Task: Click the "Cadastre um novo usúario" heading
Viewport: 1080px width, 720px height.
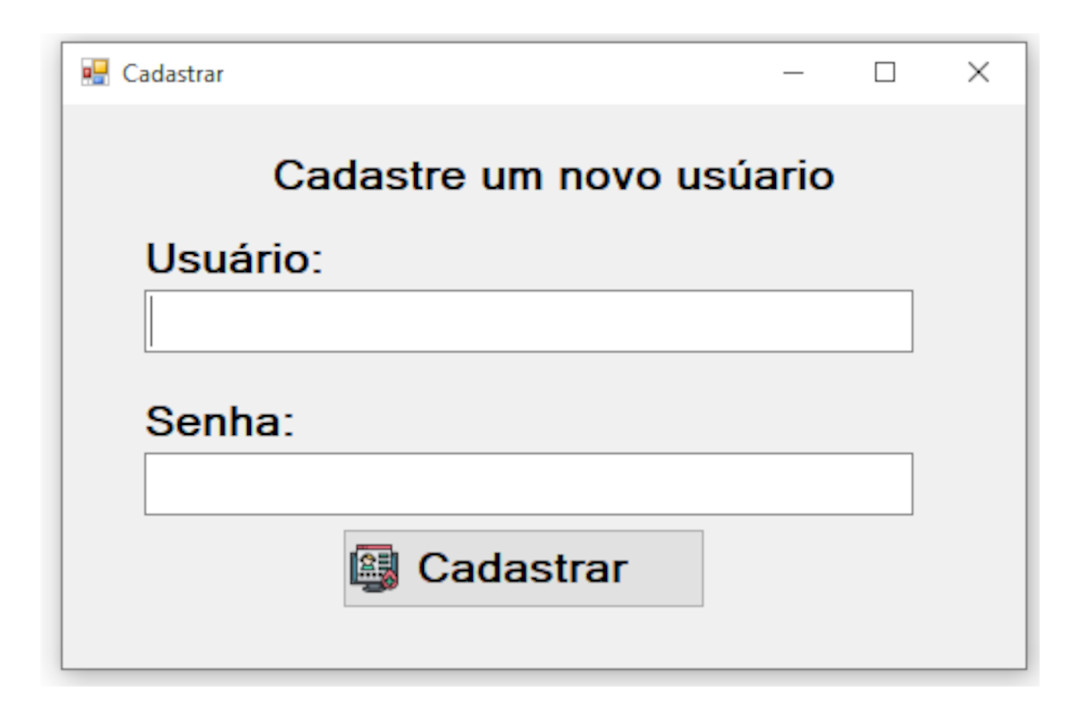Action: pos(554,175)
